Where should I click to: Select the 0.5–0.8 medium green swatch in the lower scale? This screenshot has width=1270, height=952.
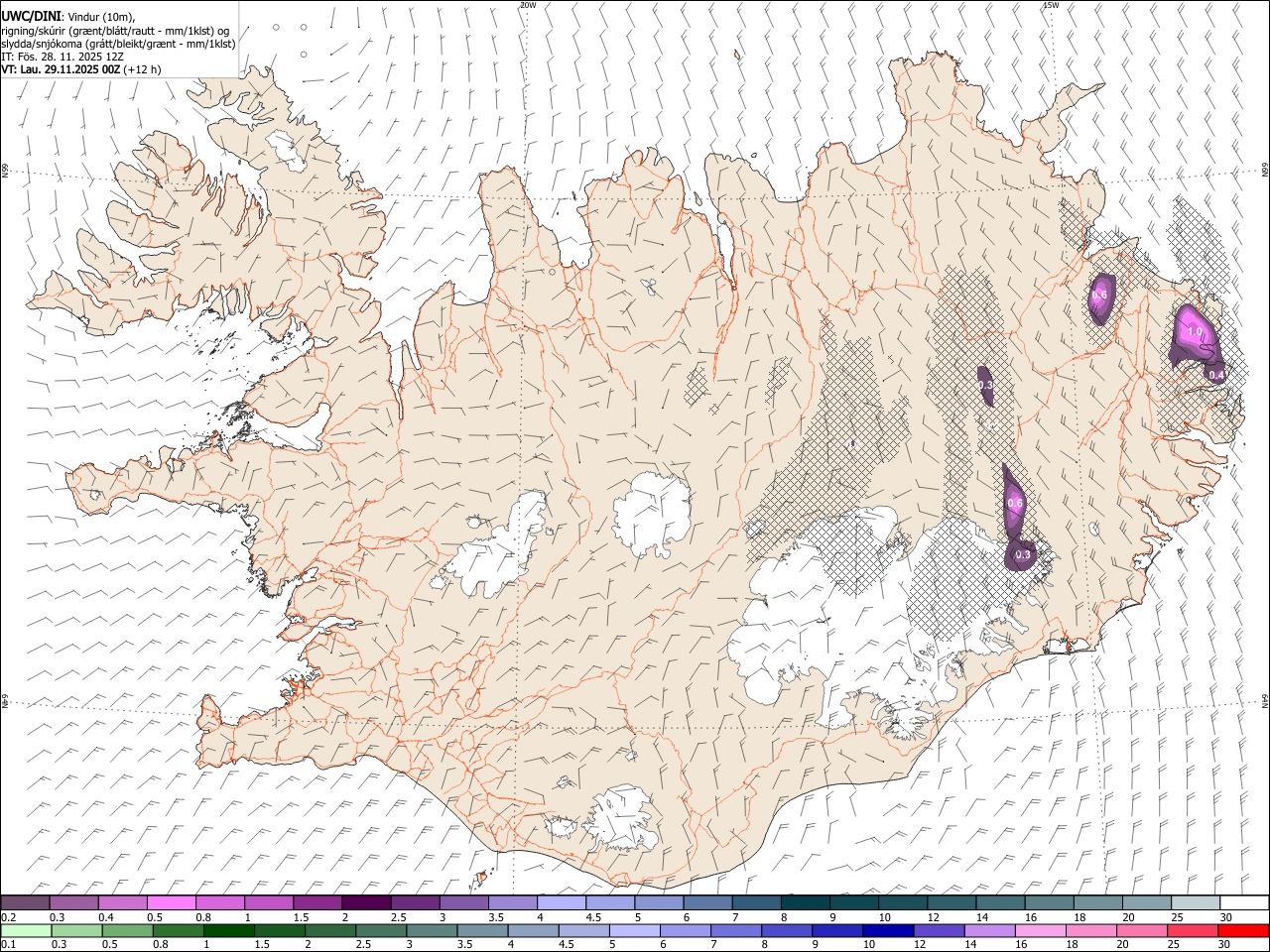click(127, 930)
